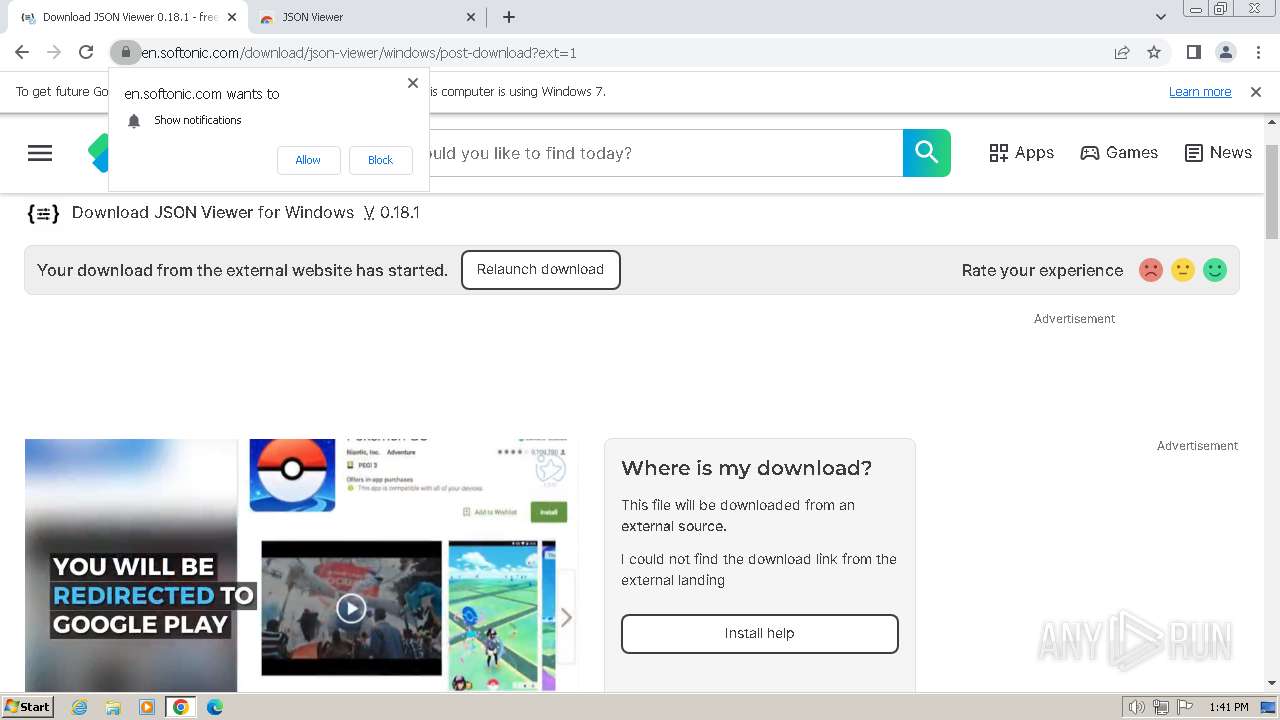Allow notifications from en.softonic.com

click(x=308, y=160)
